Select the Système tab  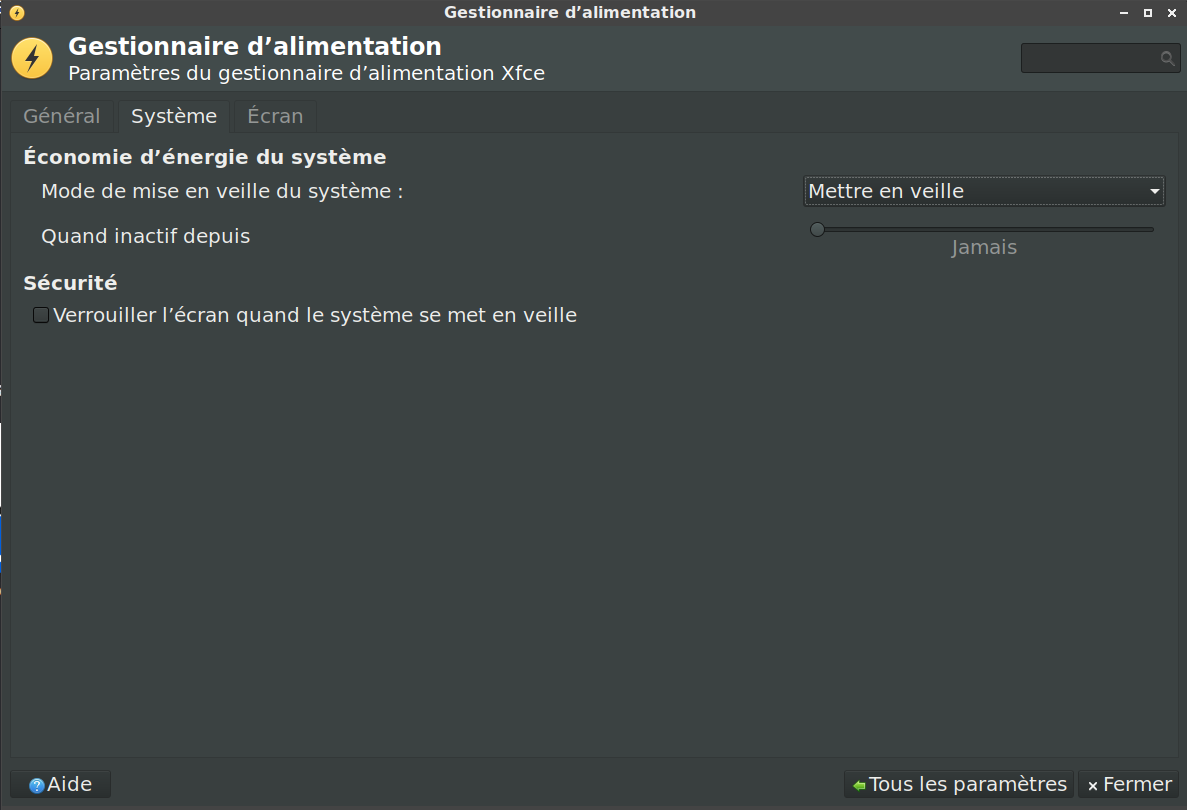[174, 116]
